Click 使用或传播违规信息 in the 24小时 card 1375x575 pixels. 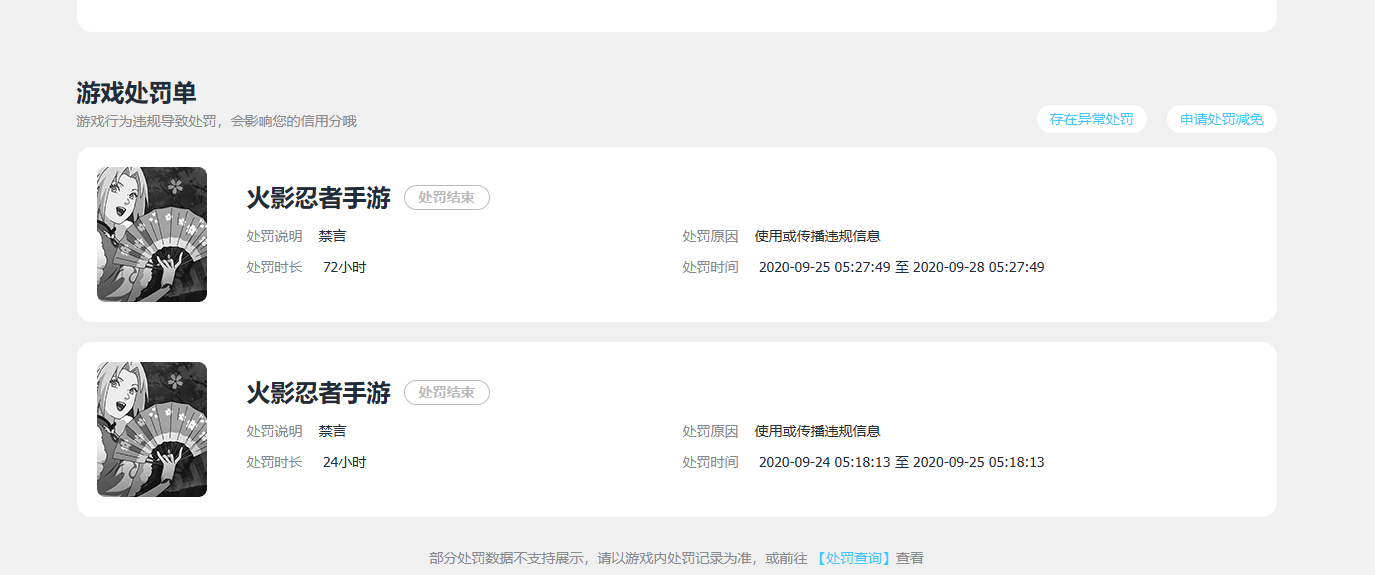[818, 431]
